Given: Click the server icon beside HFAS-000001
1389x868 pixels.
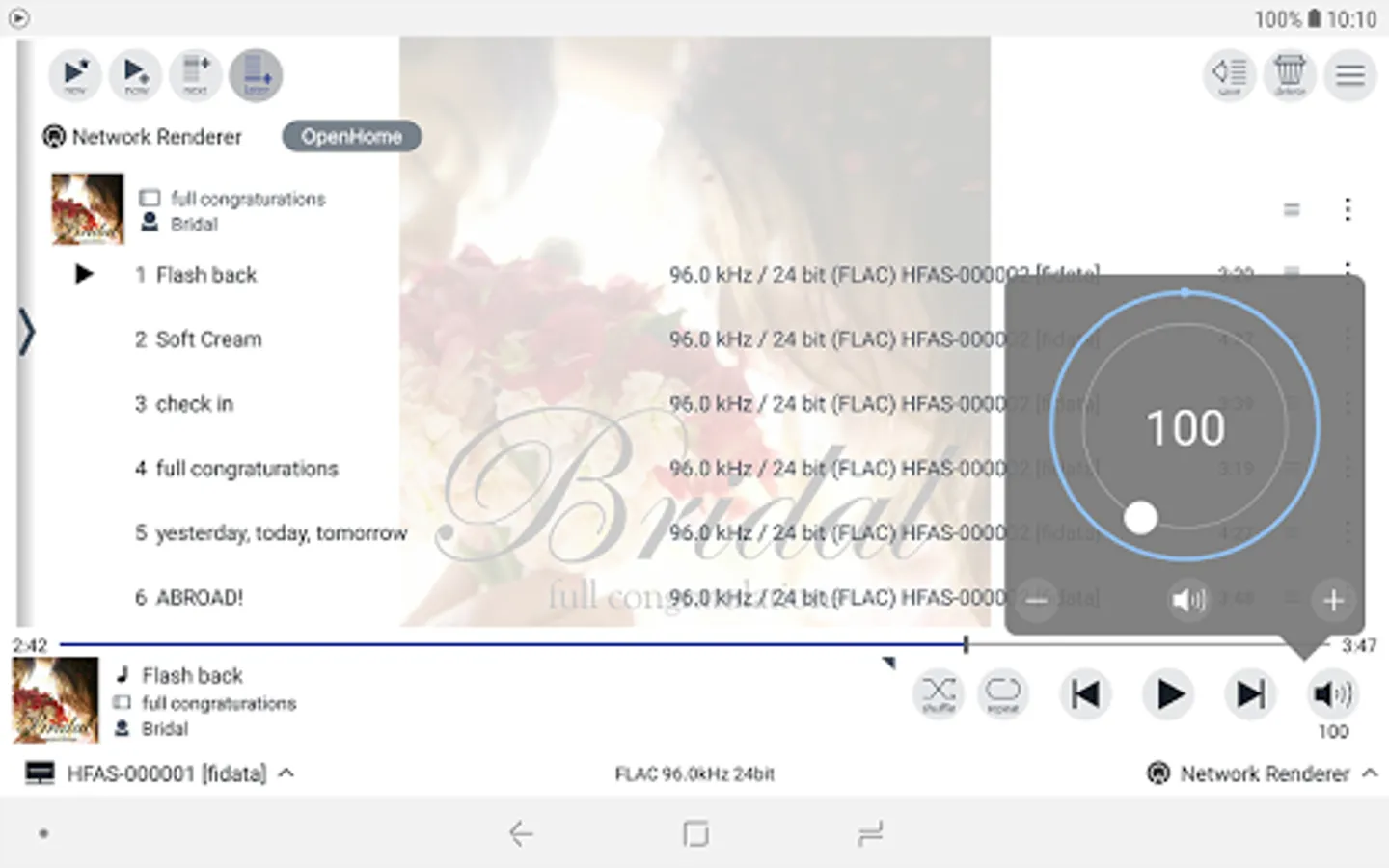Looking at the screenshot, I should 40,773.
